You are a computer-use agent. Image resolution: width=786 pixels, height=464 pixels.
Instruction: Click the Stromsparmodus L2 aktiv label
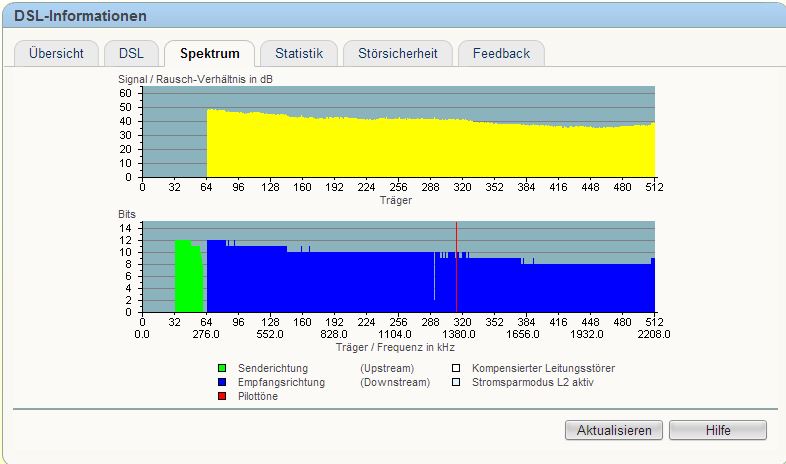coord(533,382)
